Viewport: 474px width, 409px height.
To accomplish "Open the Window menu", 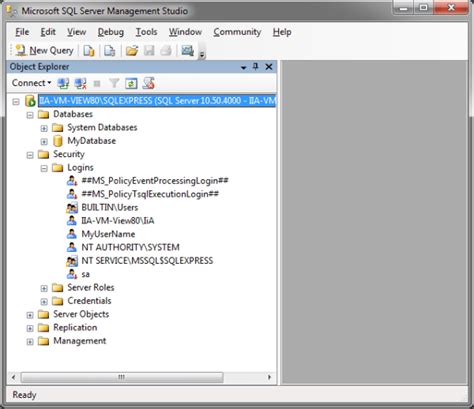I will 185,32.
